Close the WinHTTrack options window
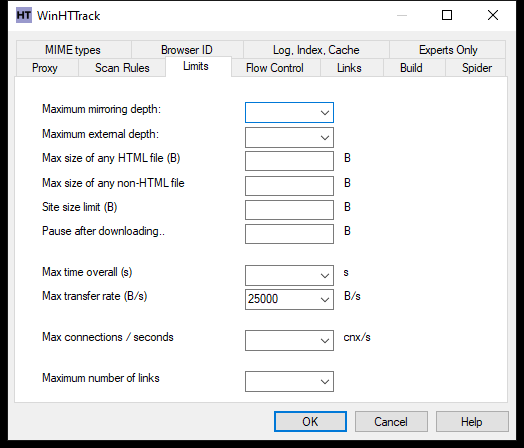This screenshot has height=448, width=524. pos(493,15)
